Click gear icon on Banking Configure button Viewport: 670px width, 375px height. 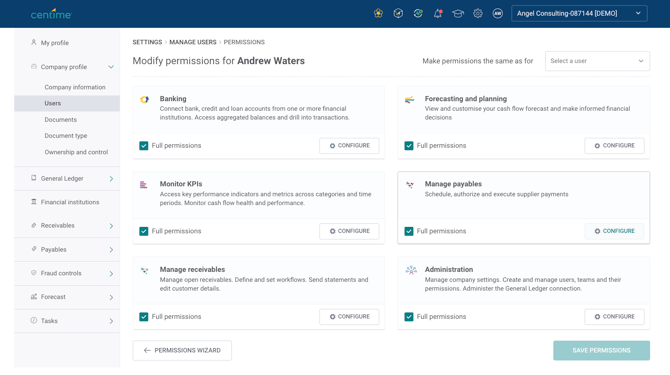point(332,146)
